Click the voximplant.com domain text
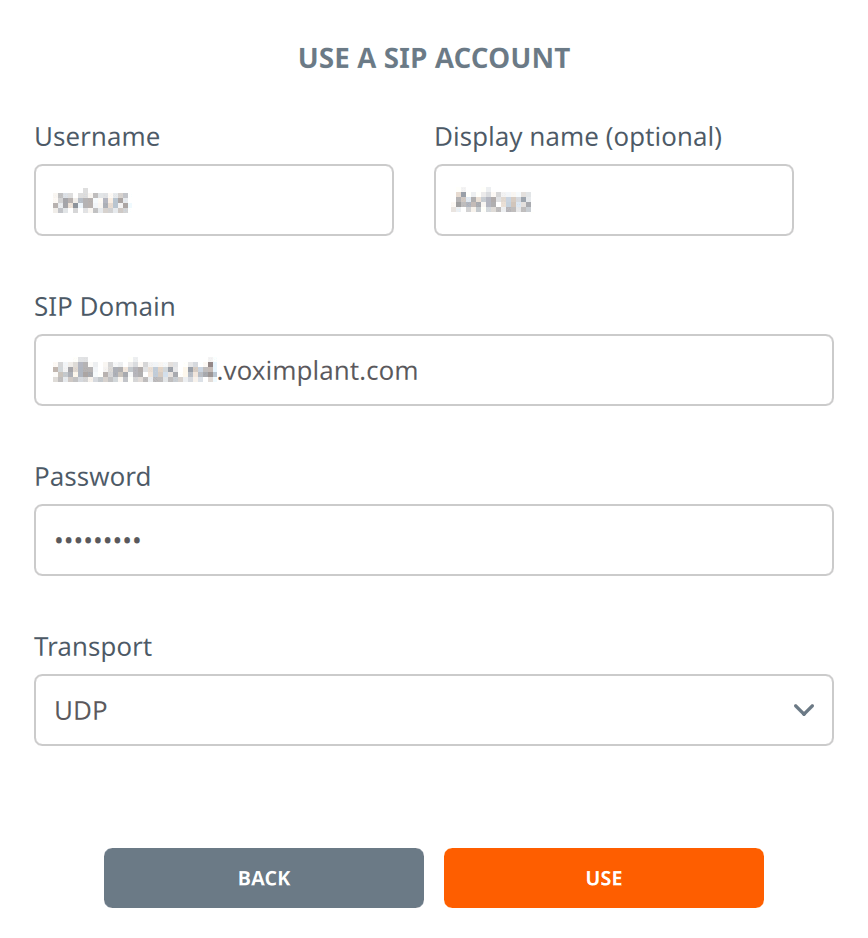 (330, 370)
